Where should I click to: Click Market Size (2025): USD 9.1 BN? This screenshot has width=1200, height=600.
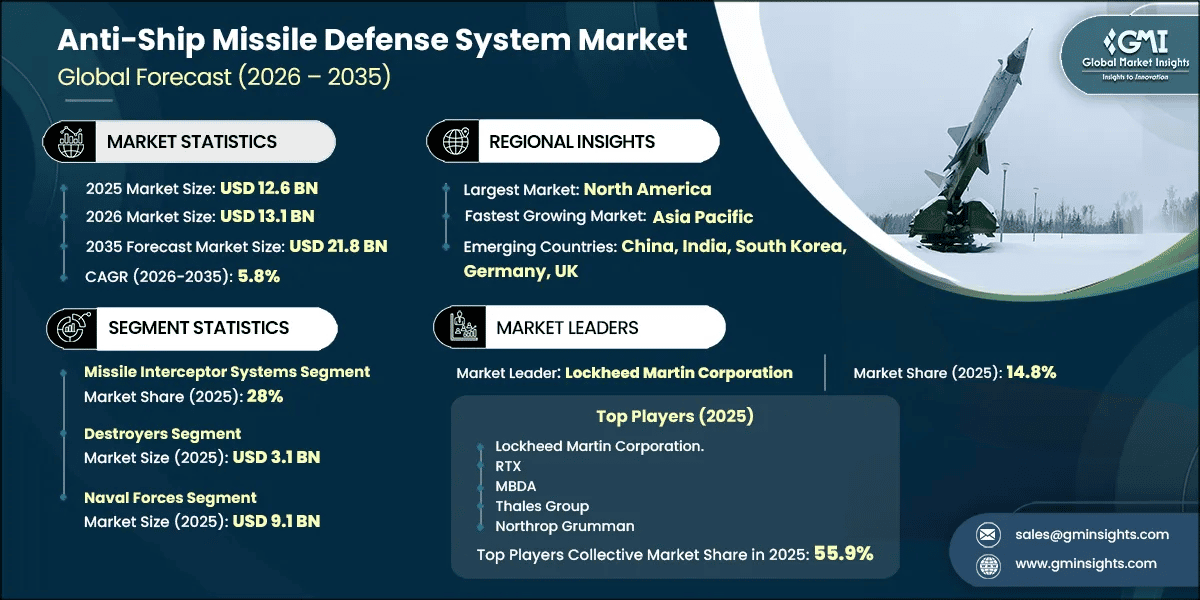[202, 521]
